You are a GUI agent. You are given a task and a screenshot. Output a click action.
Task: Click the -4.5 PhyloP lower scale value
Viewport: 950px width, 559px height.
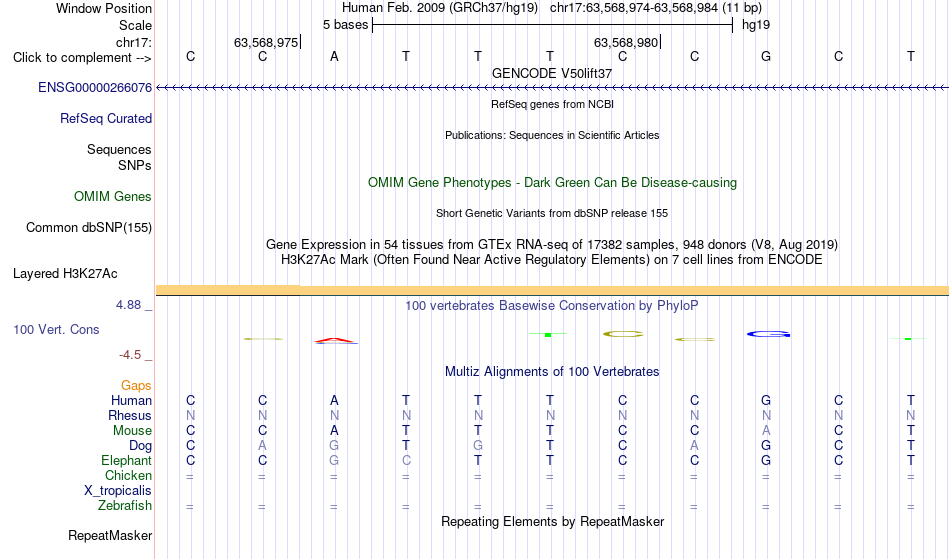[130, 355]
